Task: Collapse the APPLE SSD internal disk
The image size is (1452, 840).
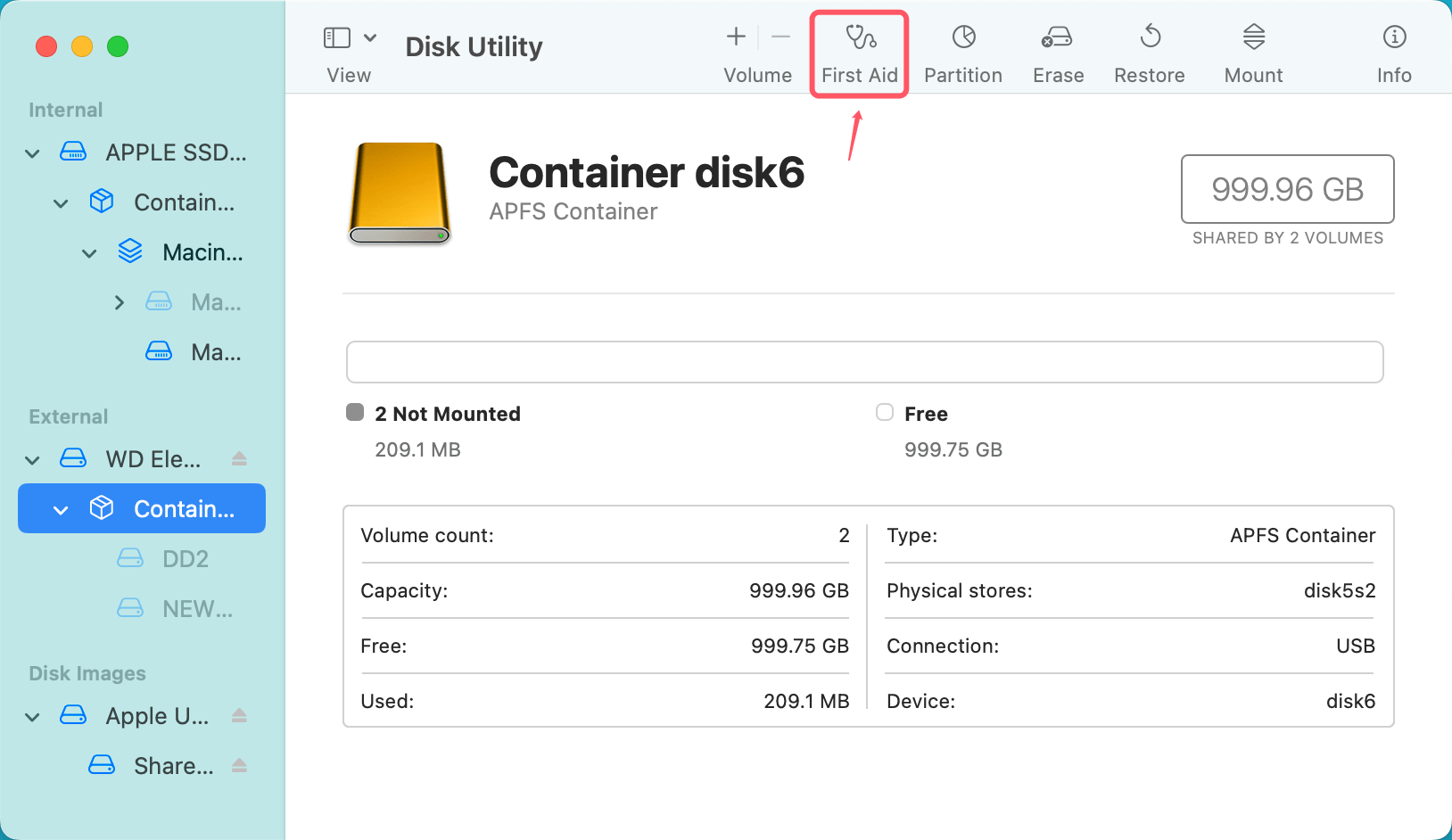Action: [31, 152]
